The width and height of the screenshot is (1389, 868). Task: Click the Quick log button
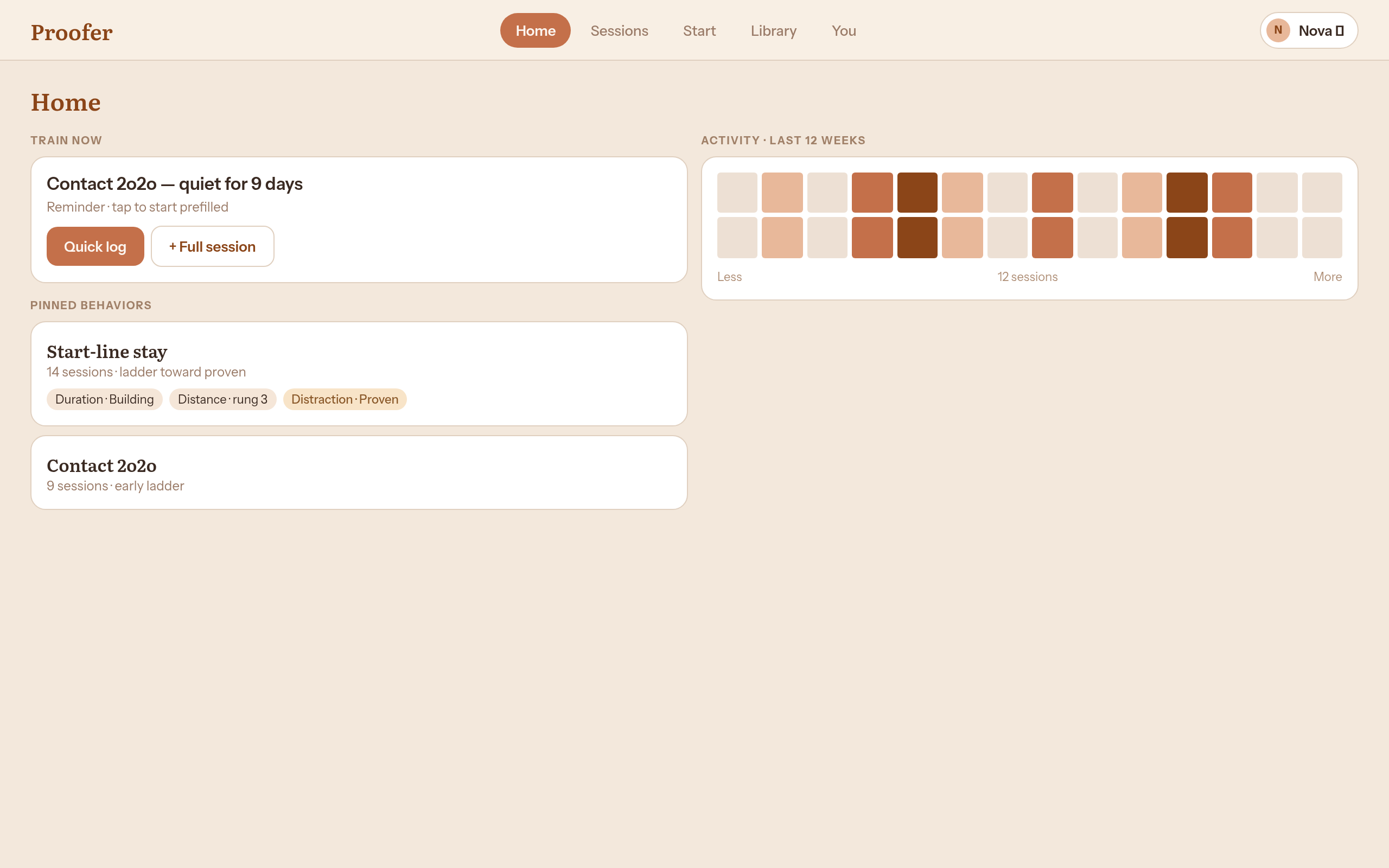tap(95, 246)
